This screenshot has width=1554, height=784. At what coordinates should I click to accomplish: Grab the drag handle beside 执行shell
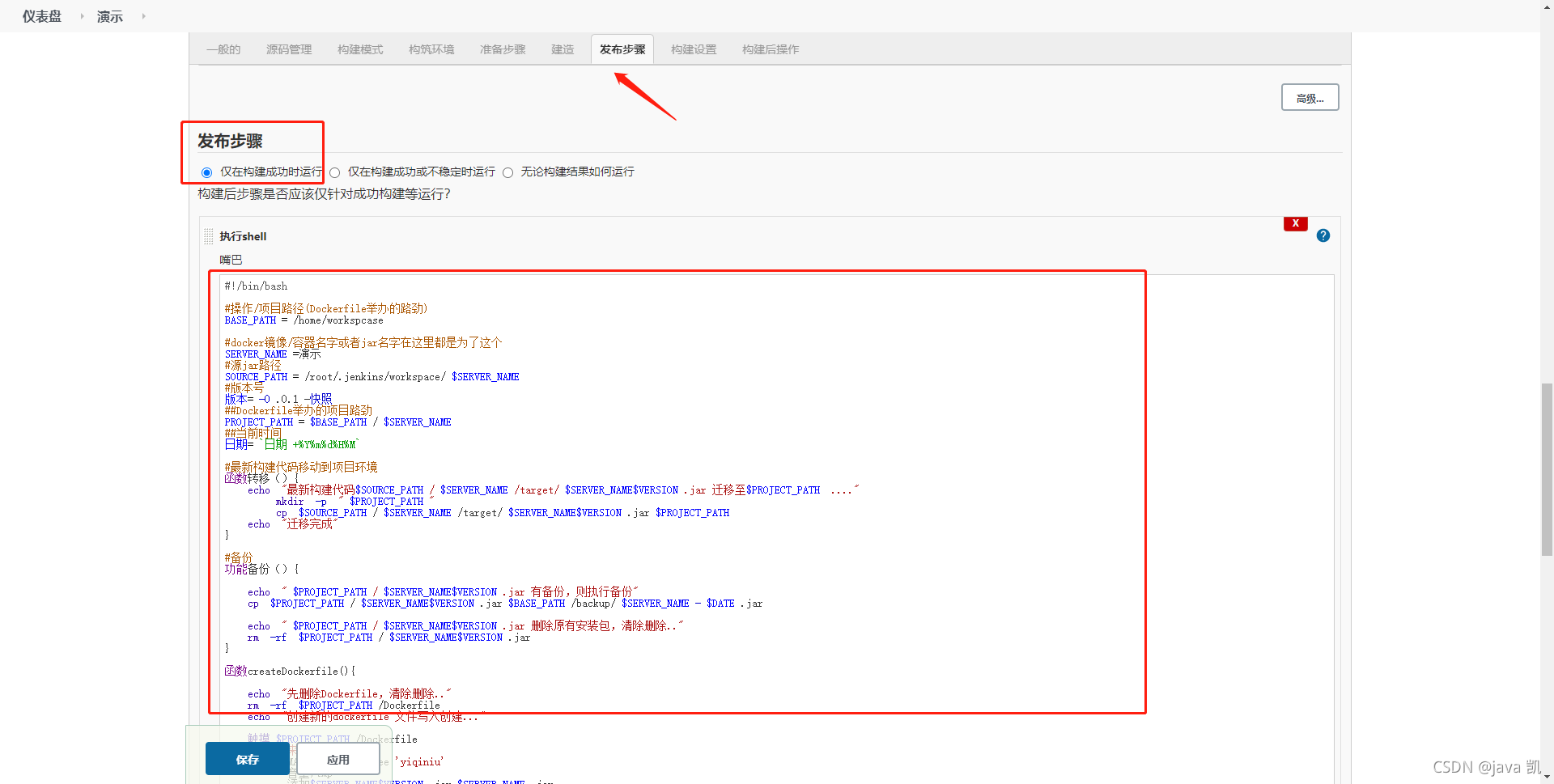(208, 236)
